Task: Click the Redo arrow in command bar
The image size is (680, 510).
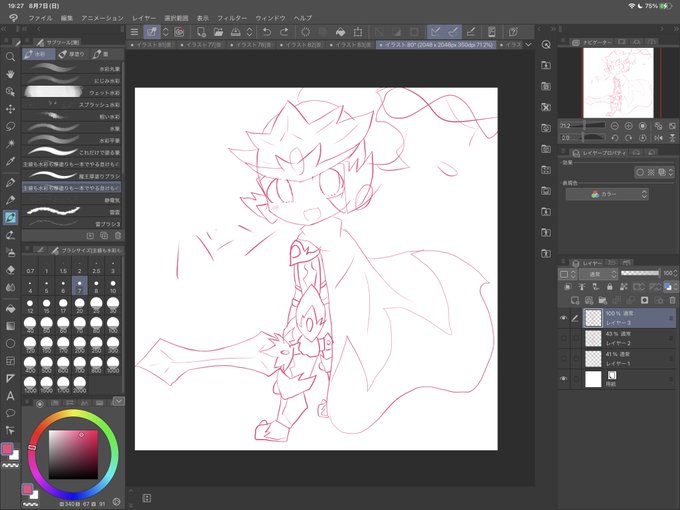Action: (x=284, y=32)
